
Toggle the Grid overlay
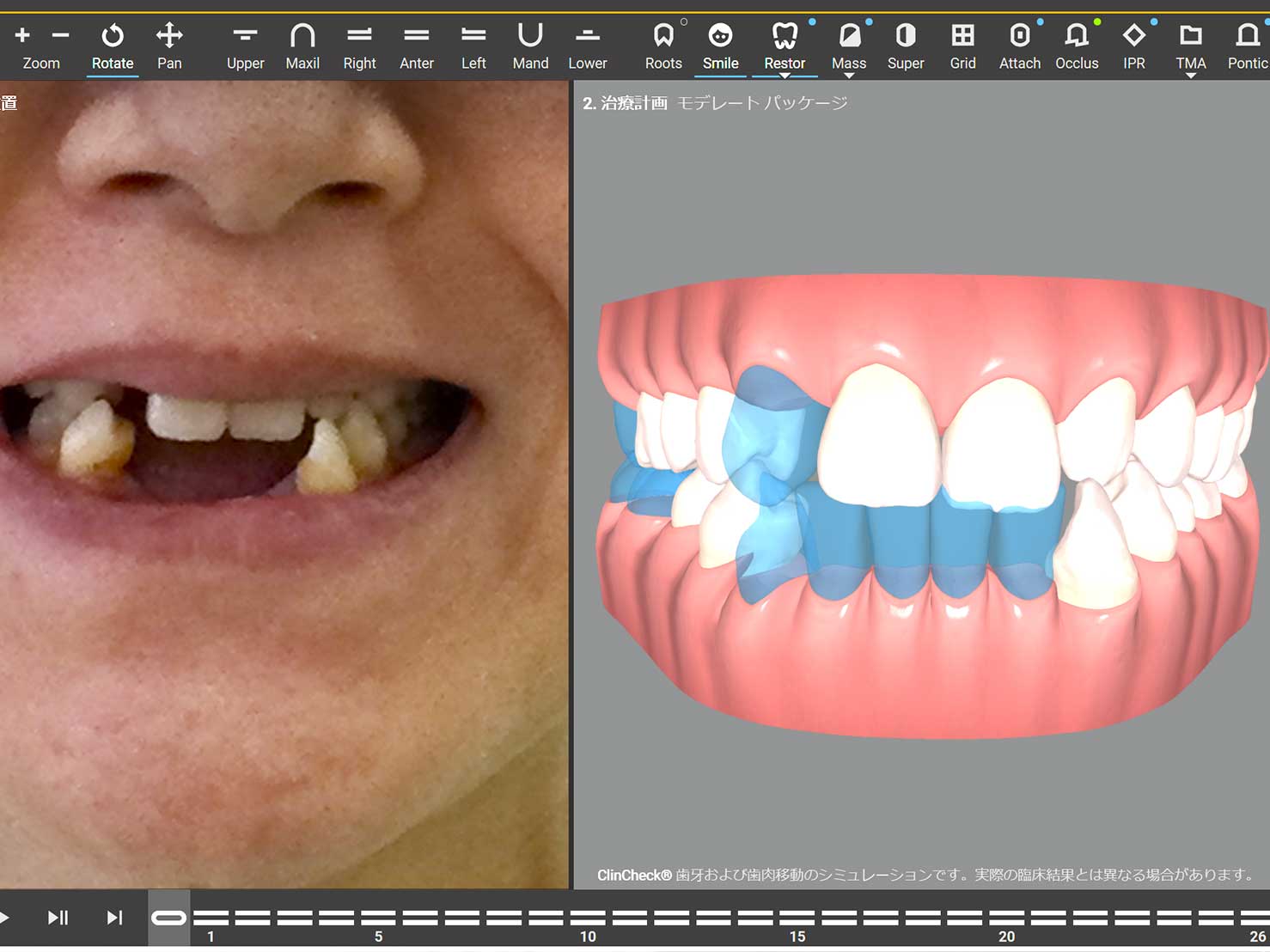[962, 46]
